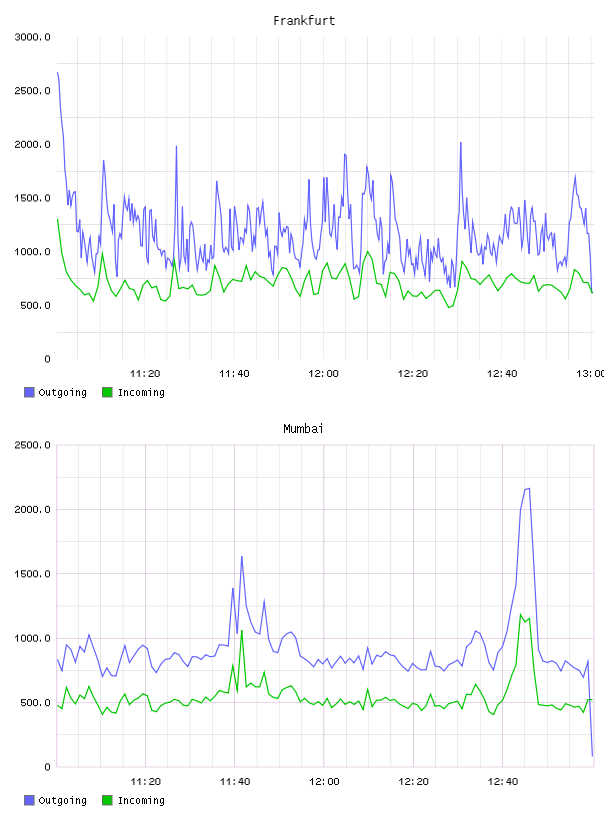Click Frankfurt's 11:40 time axis label
This screenshot has height=816, width=608.
click(234, 374)
